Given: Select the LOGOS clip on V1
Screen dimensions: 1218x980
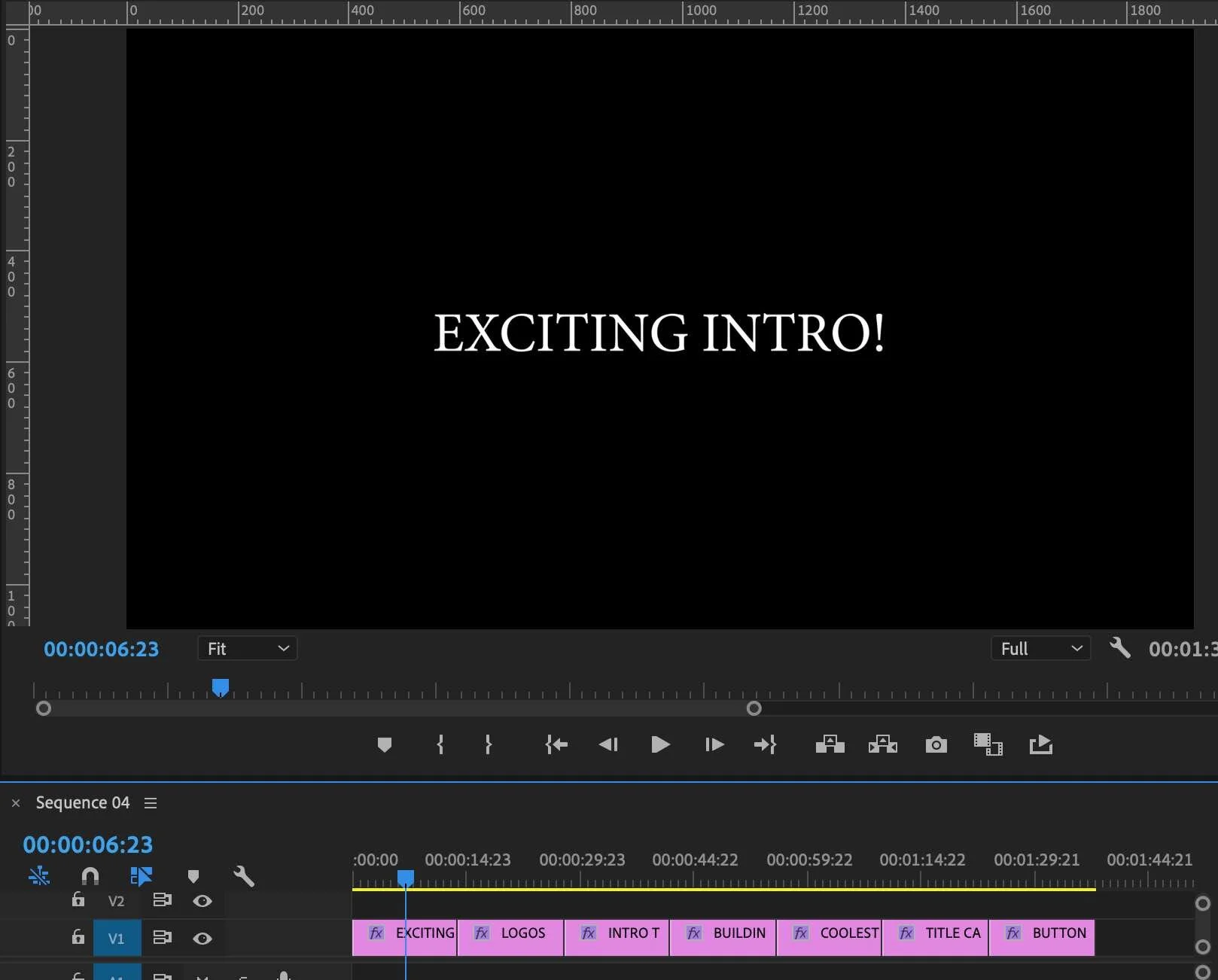Looking at the screenshot, I should [x=510, y=939].
